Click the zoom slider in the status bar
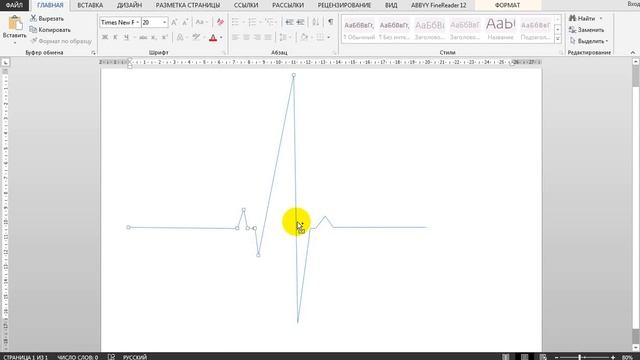The image size is (640, 360). tap(579, 358)
